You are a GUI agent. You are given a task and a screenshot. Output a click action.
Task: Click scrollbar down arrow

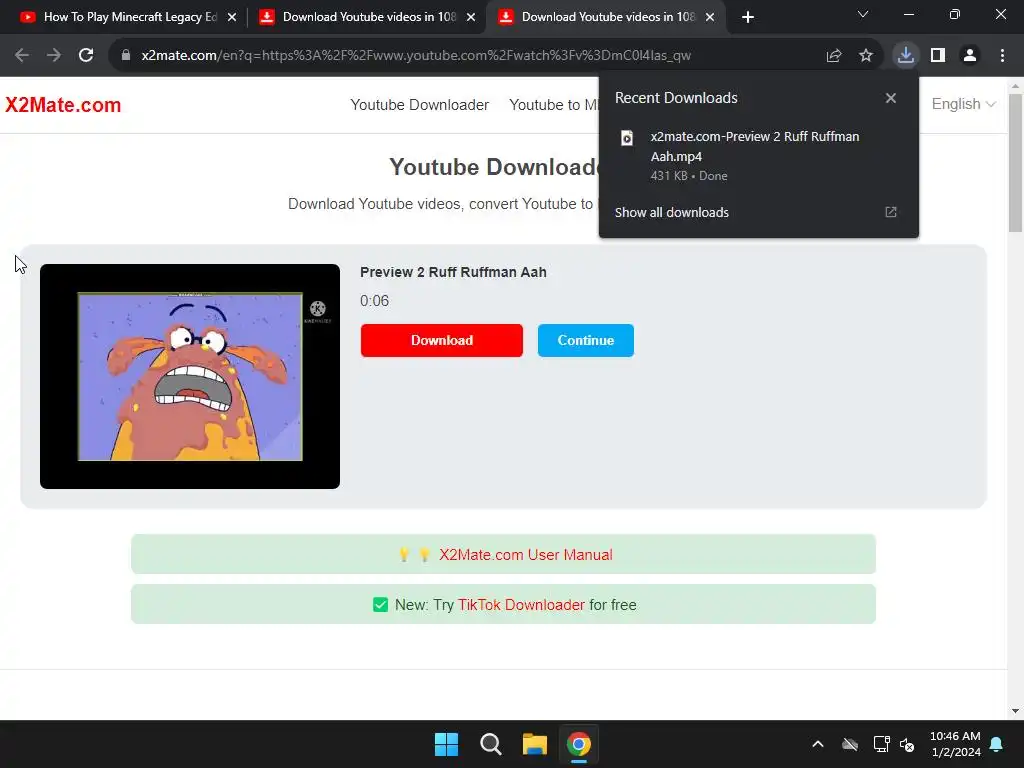1016,711
